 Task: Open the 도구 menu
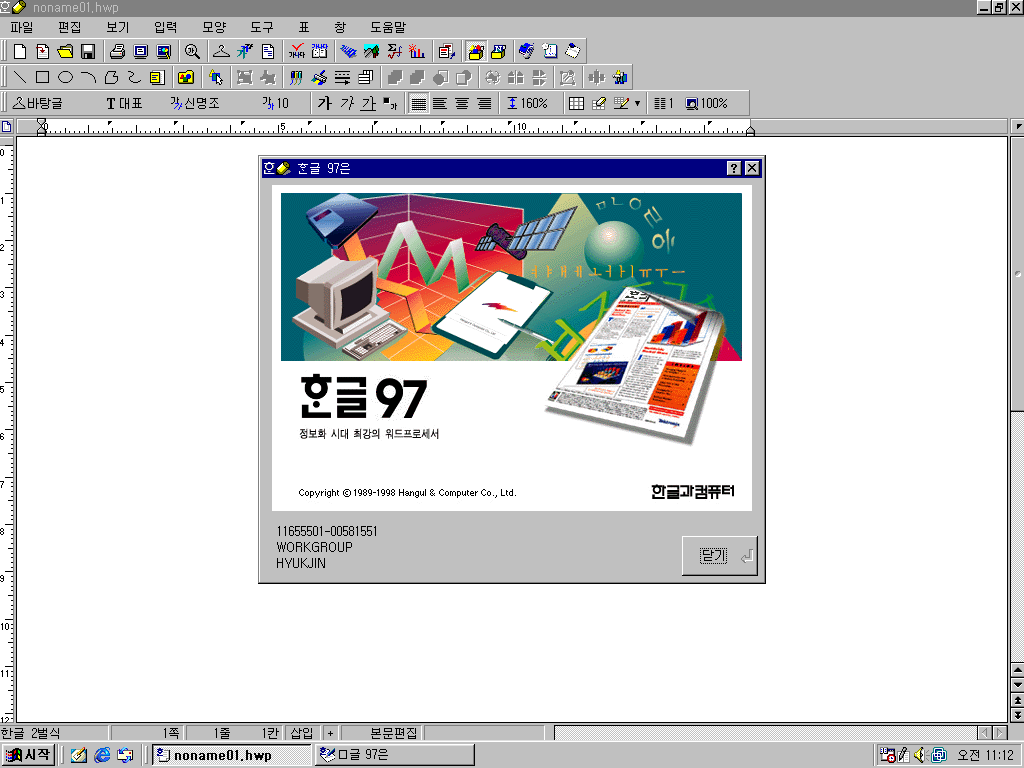click(262, 27)
